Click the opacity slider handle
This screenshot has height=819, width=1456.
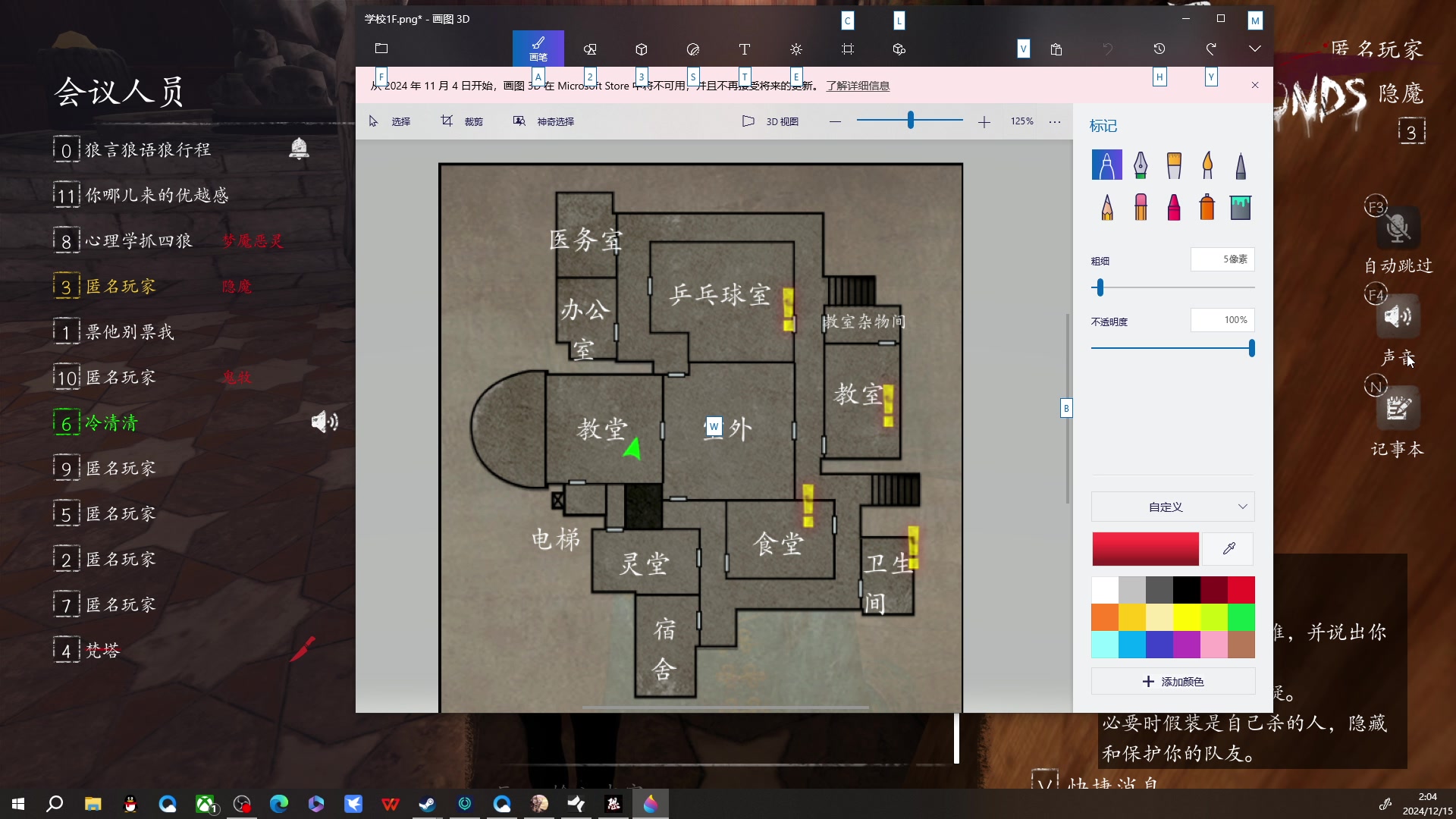pyautogui.click(x=1251, y=348)
